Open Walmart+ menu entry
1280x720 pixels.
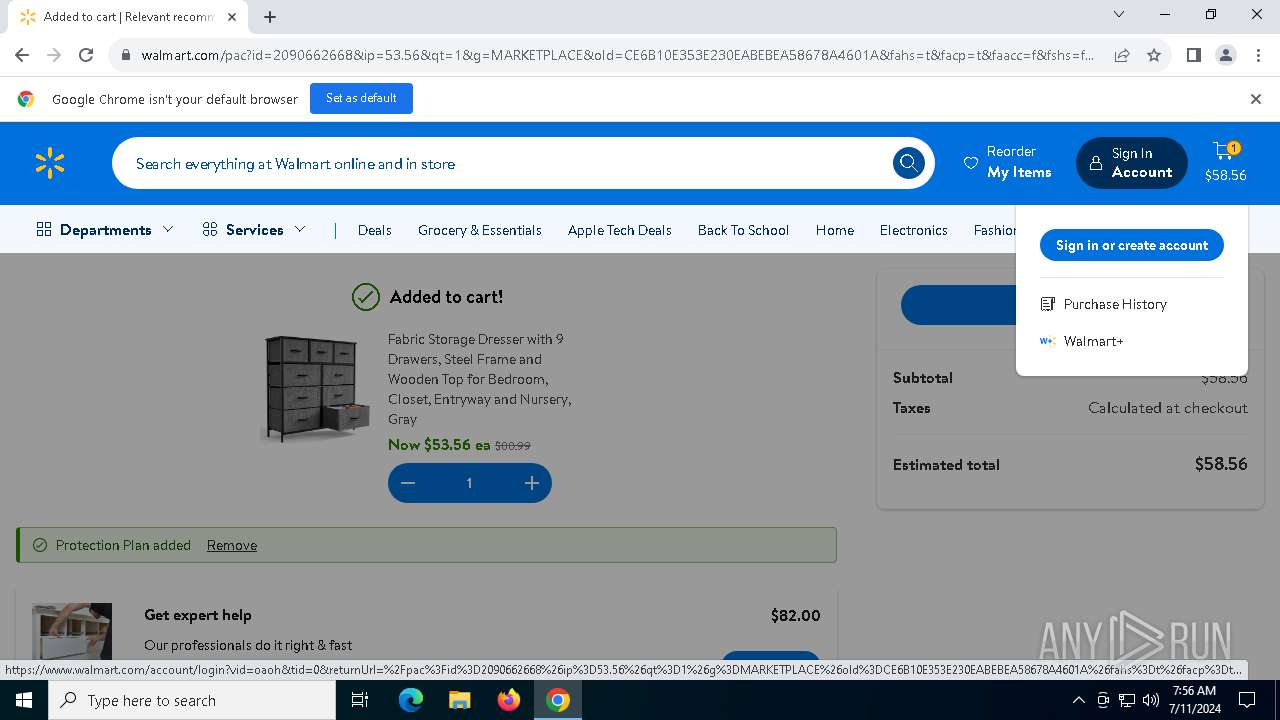click(x=1093, y=341)
